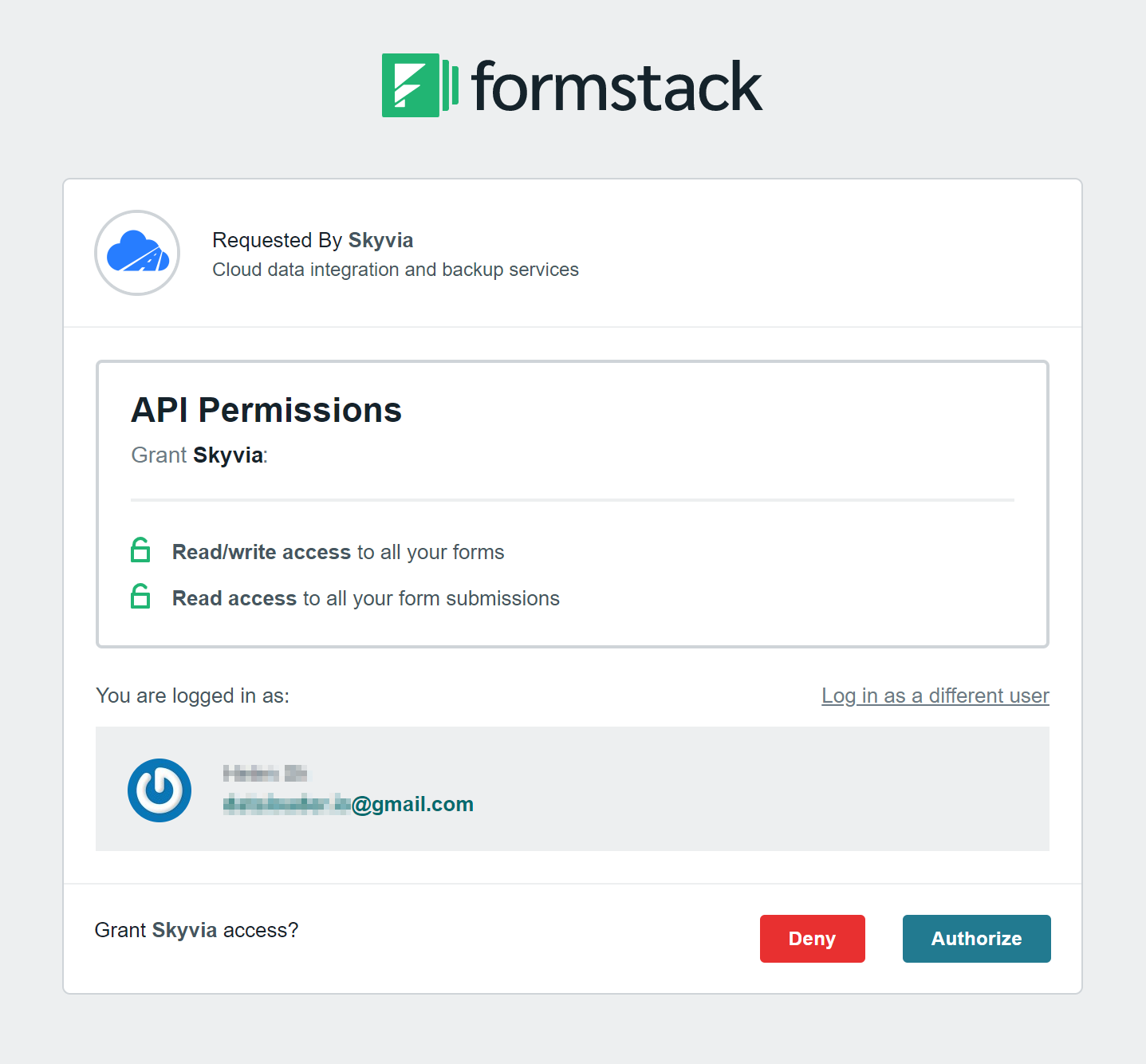Click 'Read access to all your form submissions'
The image size is (1146, 1064).
tap(366, 598)
